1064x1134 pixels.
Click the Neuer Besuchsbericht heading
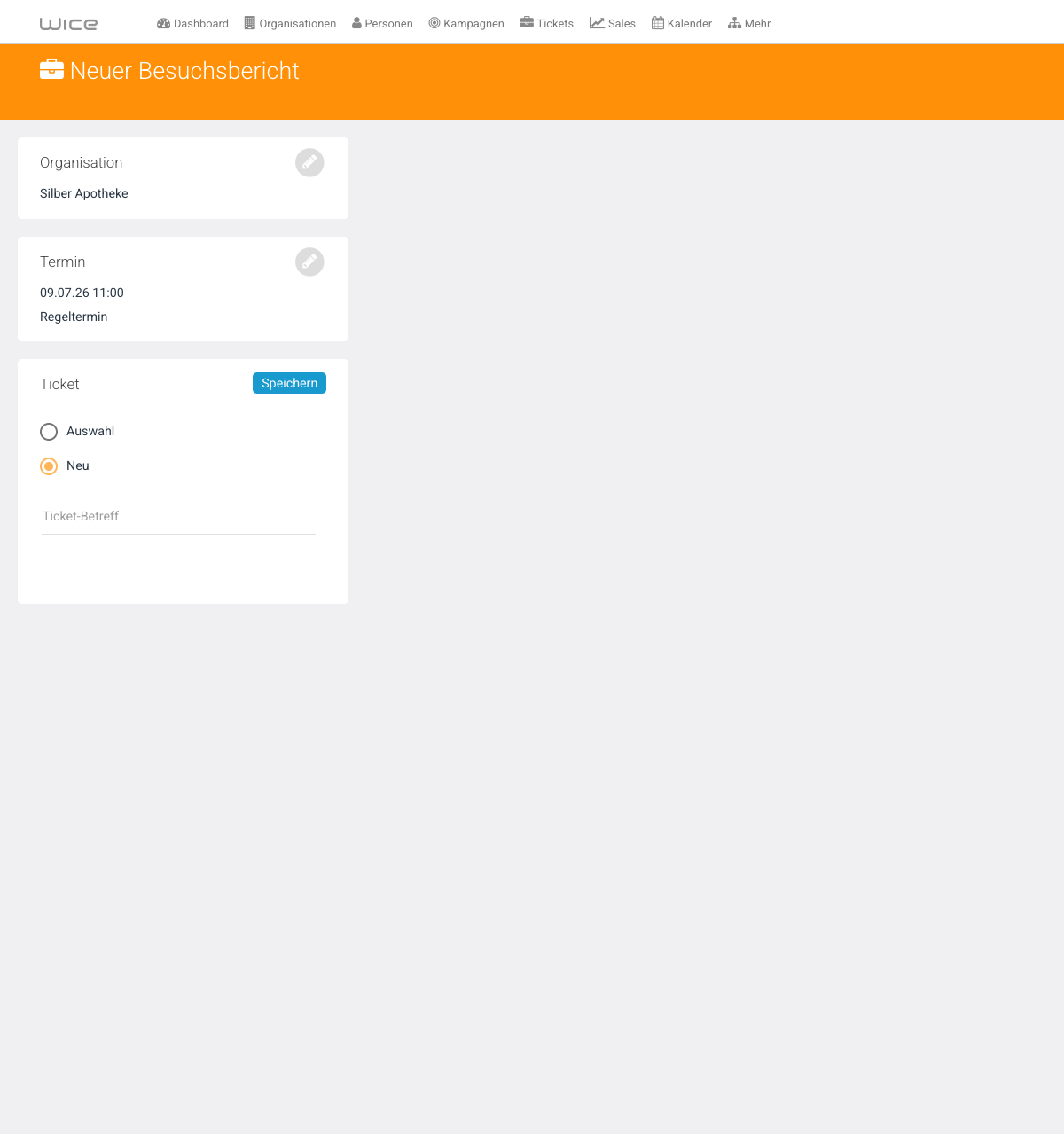point(184,71)
